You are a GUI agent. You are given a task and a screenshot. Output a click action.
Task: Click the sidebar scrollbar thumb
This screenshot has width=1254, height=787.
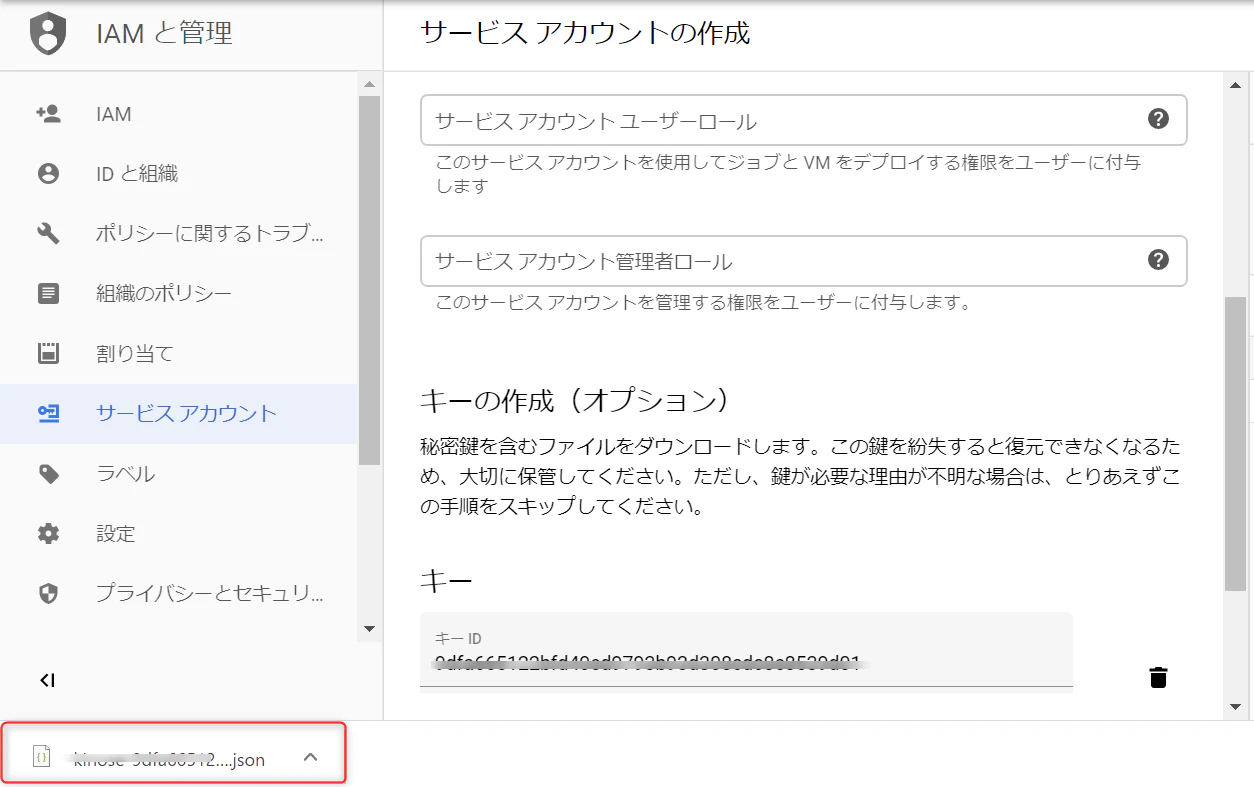369,280
